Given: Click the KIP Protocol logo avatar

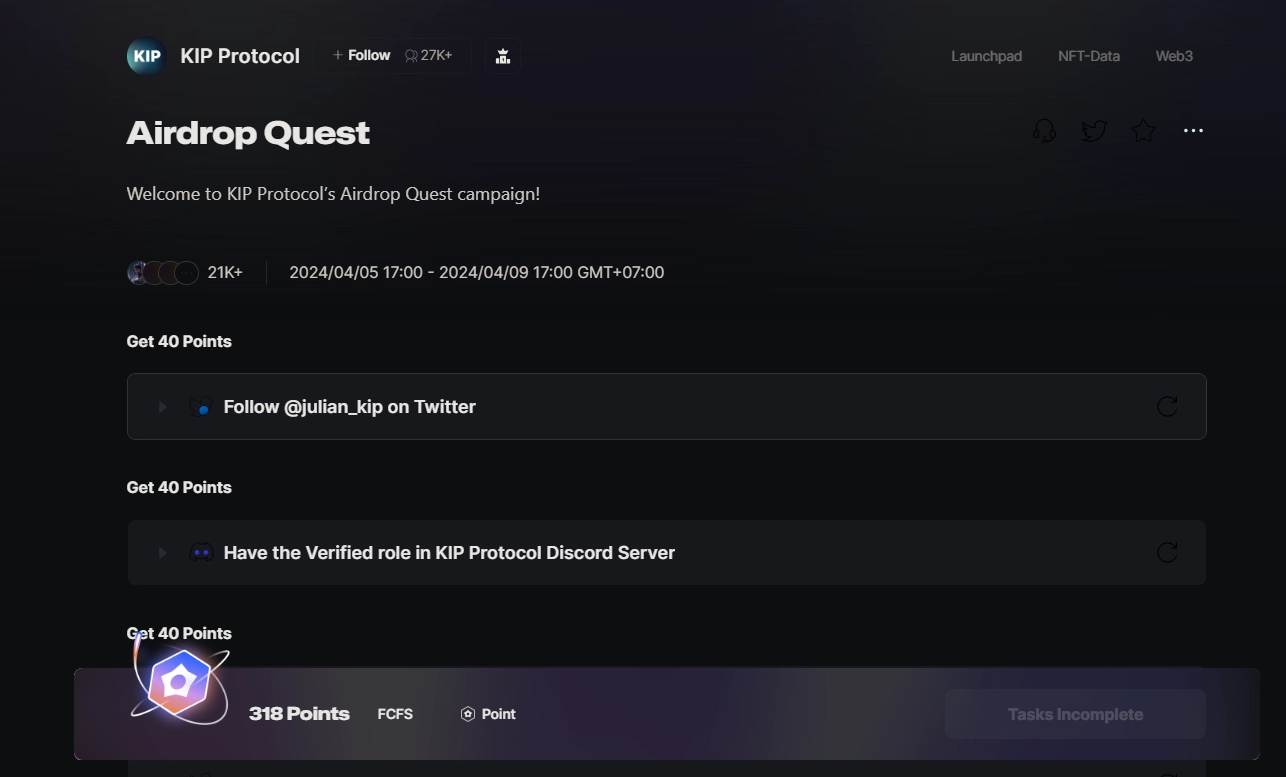Looking at the screenshot, I should coord(146,56).
